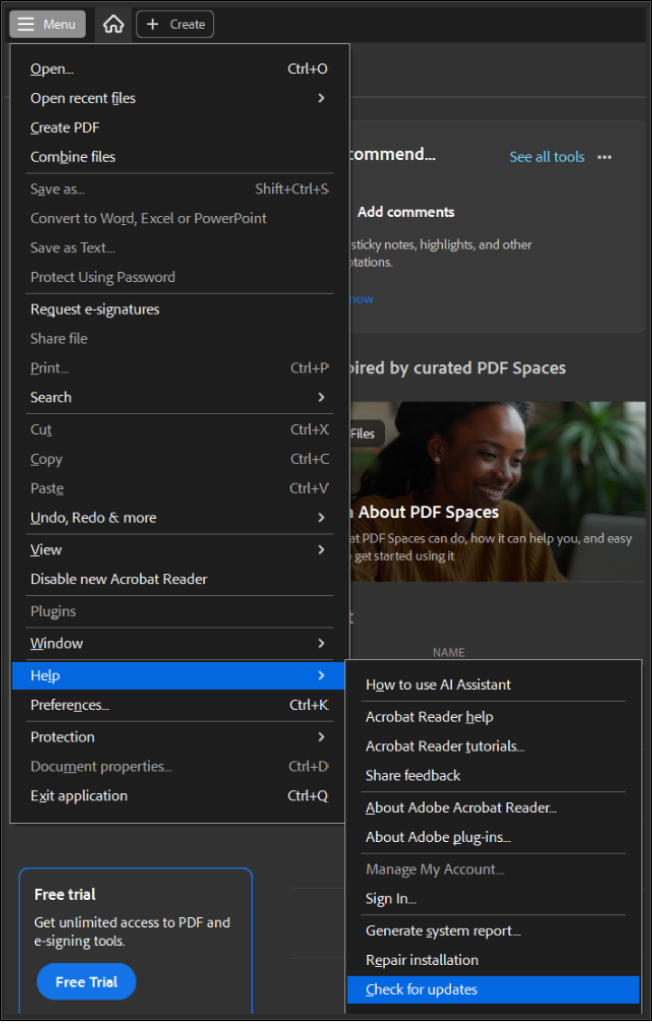Click the plus Create button
This screenshot has height=1024, width=652.
click(x=175, y=24)
